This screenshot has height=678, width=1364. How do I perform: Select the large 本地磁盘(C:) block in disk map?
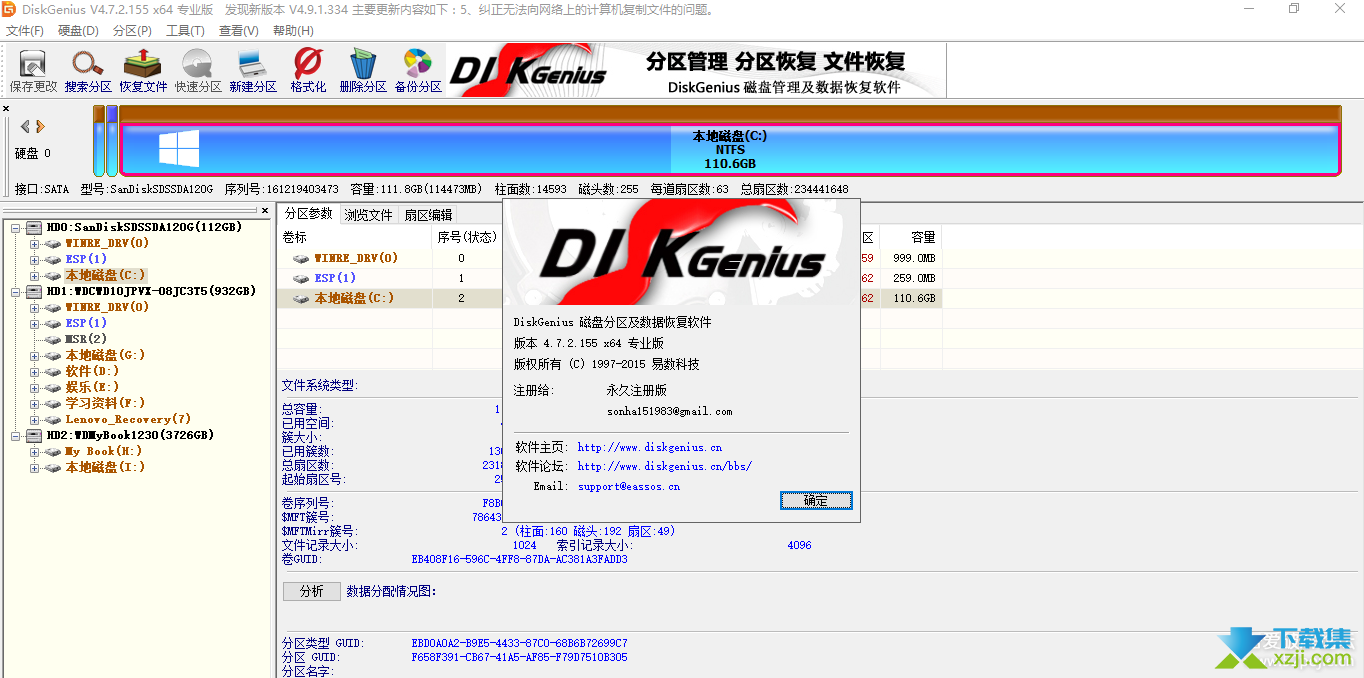730,149
